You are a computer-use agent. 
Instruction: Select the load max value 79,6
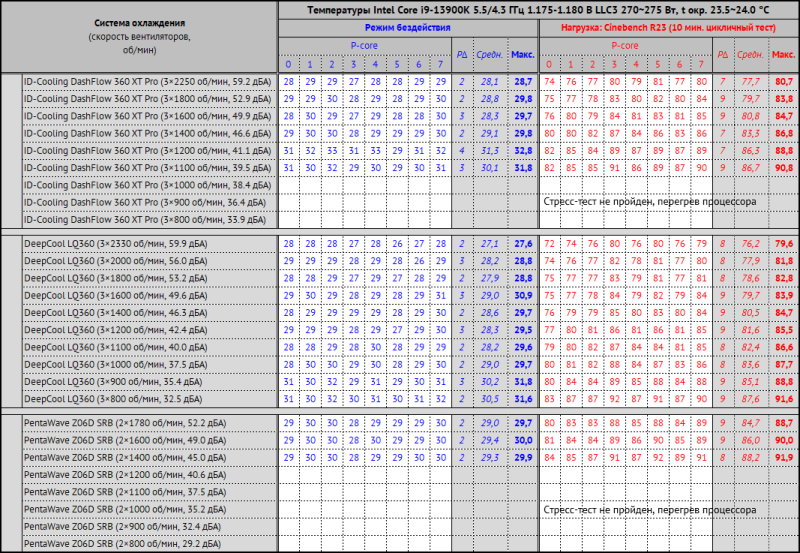tap(783, 243)
